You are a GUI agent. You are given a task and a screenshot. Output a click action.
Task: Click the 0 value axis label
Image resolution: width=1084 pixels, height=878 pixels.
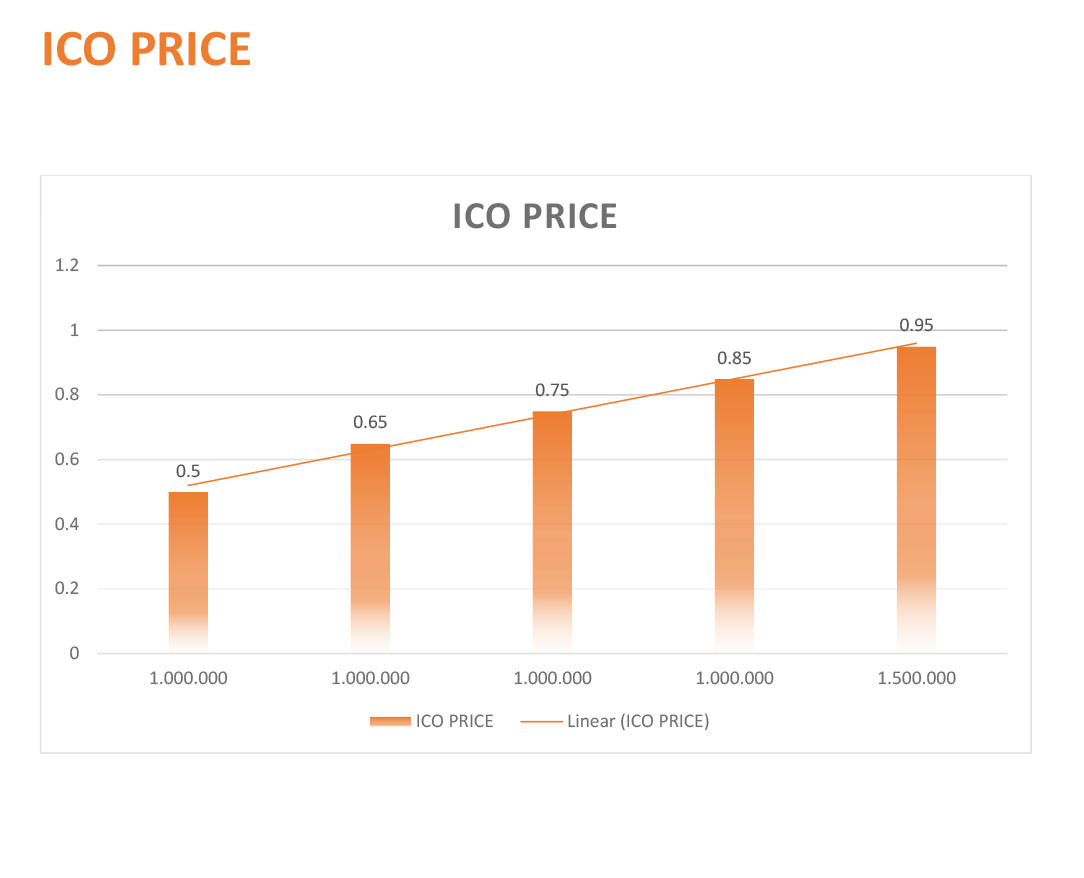74,653
